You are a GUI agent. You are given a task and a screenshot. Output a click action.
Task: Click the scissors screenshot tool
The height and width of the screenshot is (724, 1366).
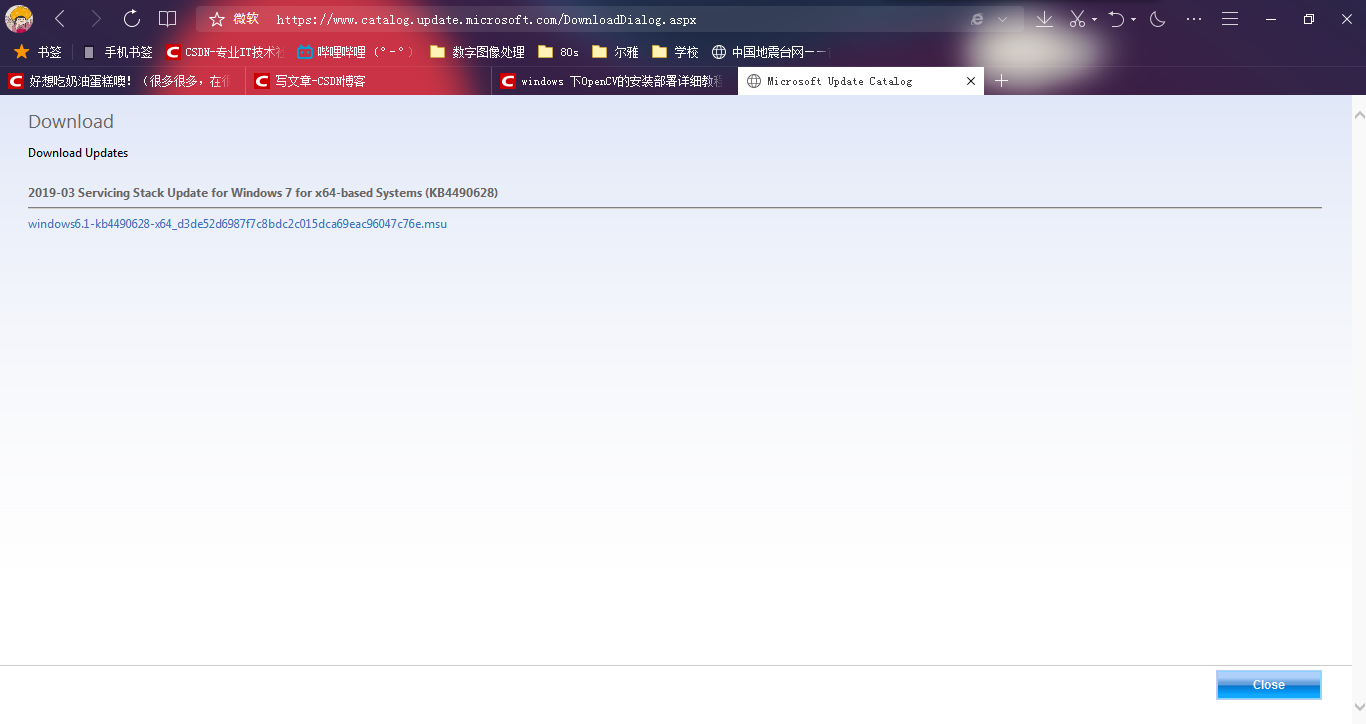coord(1077,19)
